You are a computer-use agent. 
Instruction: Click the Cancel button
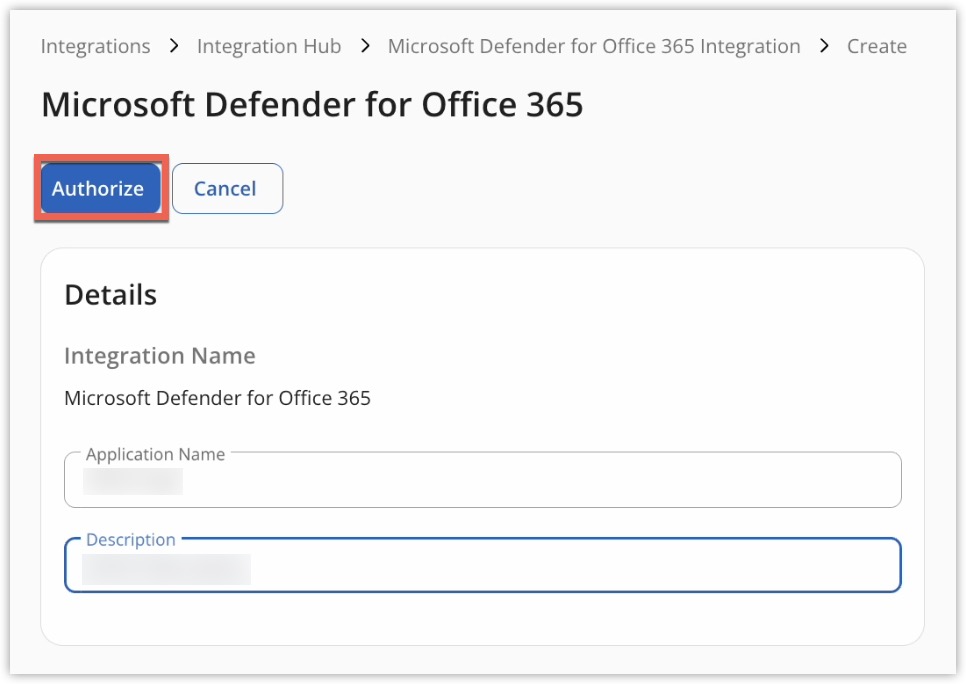pyautogui.click(x=226, y=188)
